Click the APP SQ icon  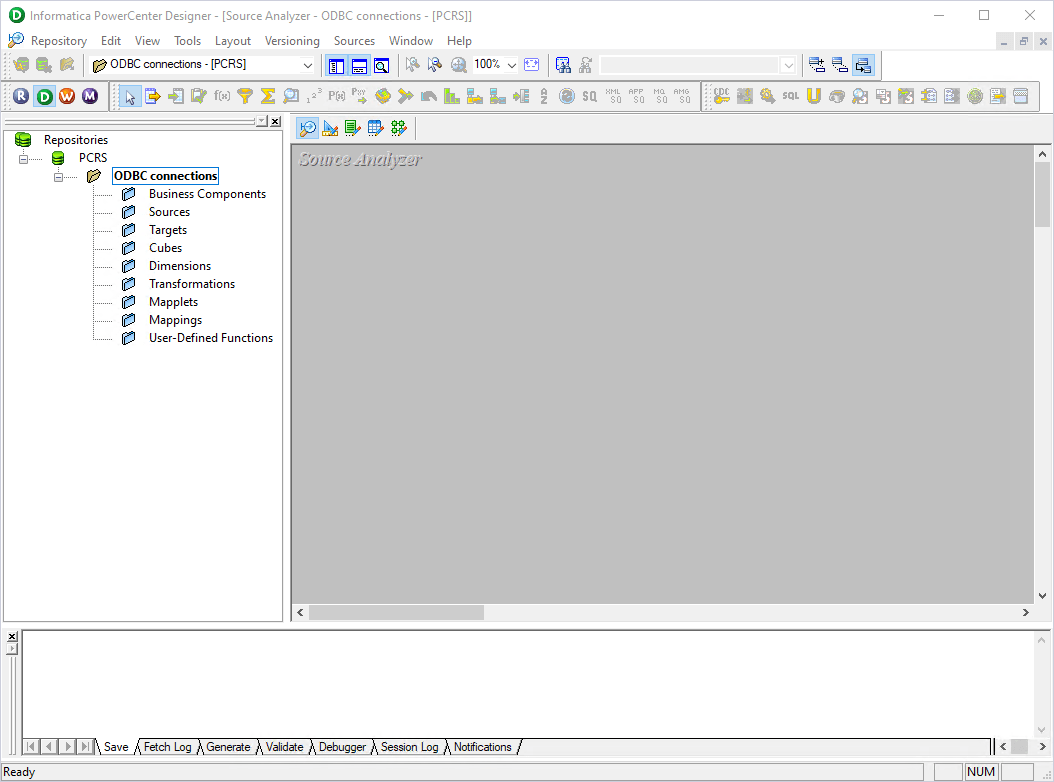click(x=636, y=96)
